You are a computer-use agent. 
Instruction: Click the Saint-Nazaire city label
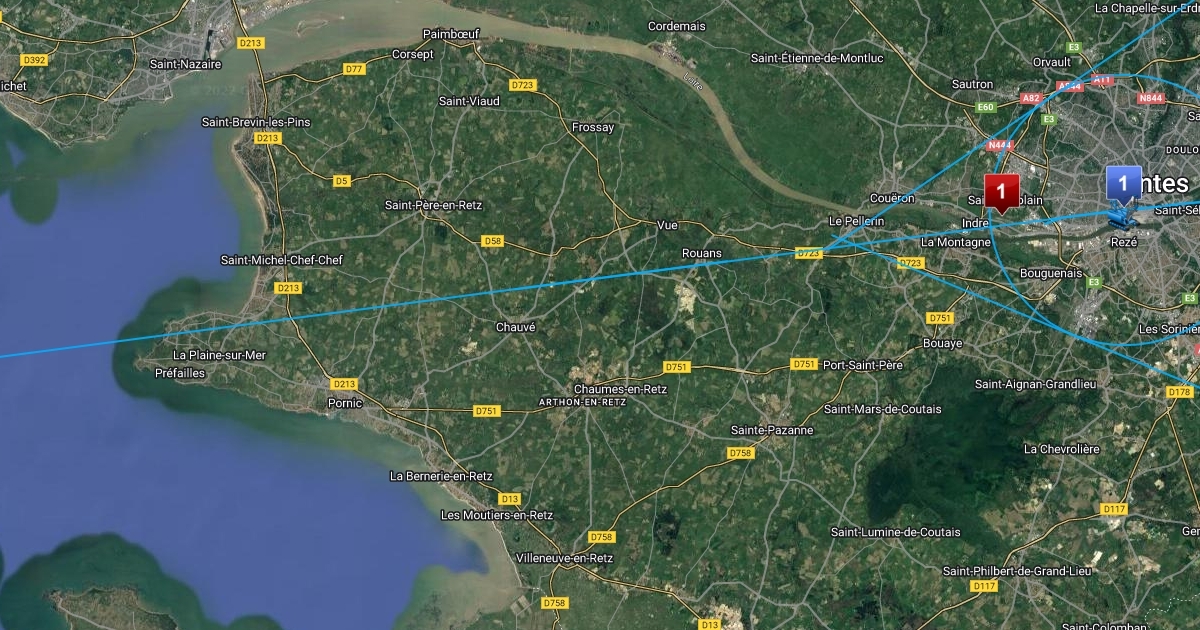185,64
